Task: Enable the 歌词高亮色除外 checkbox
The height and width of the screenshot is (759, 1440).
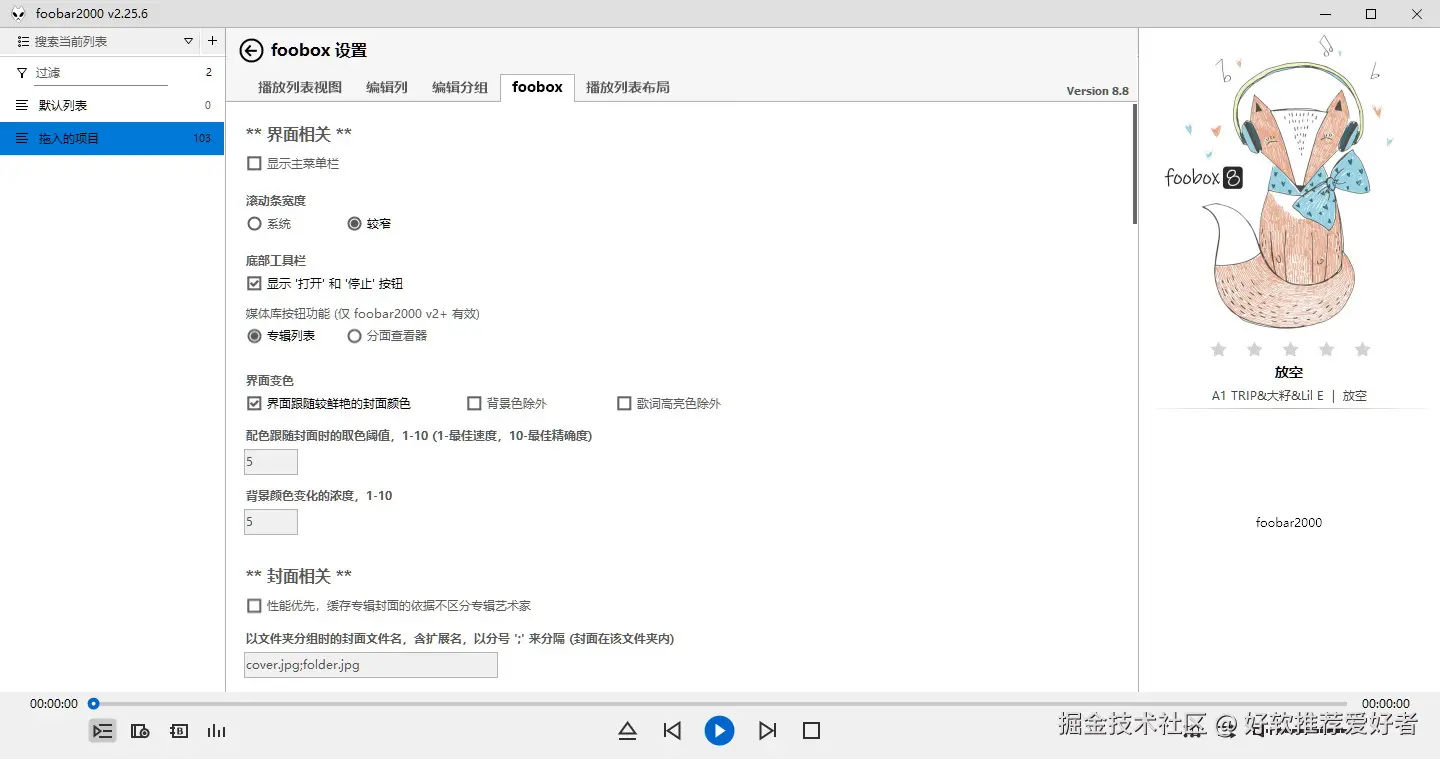Action: pyautogui.click(x=625, y=403)
